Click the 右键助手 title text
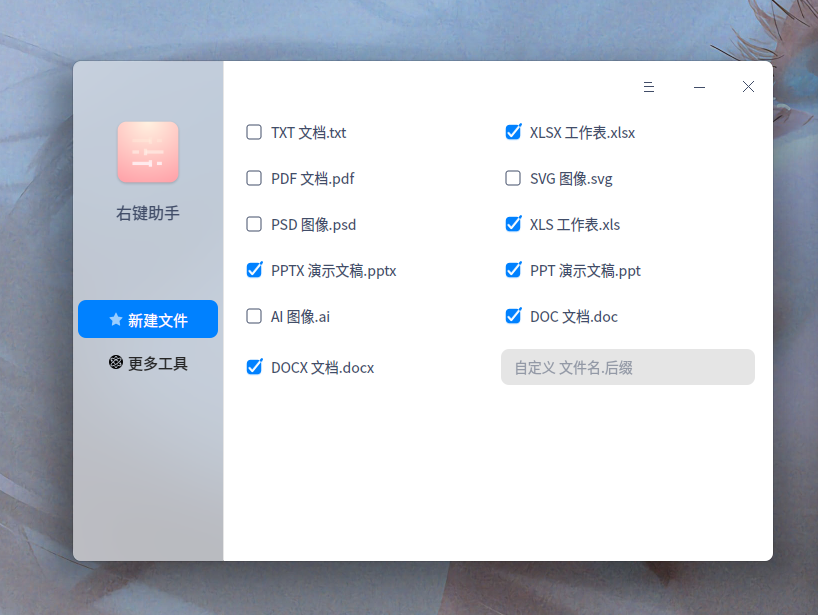The width and height of the screenshot is (818, 615). click(x=148, y=213)
